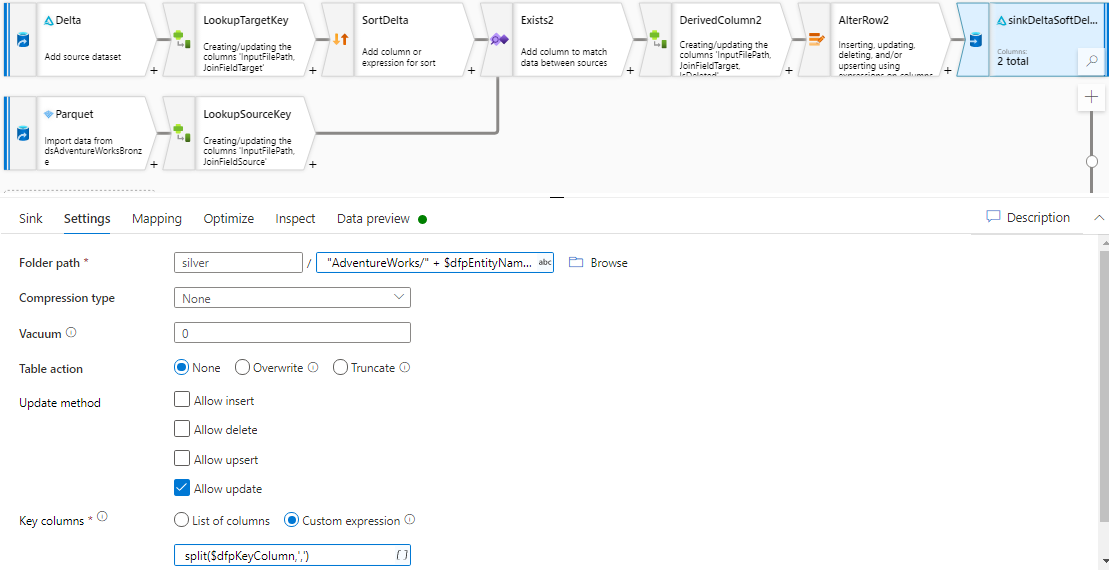Collapse the settings panel chevron
This screenshot has width=1109, height=575.
[1098, 218]
